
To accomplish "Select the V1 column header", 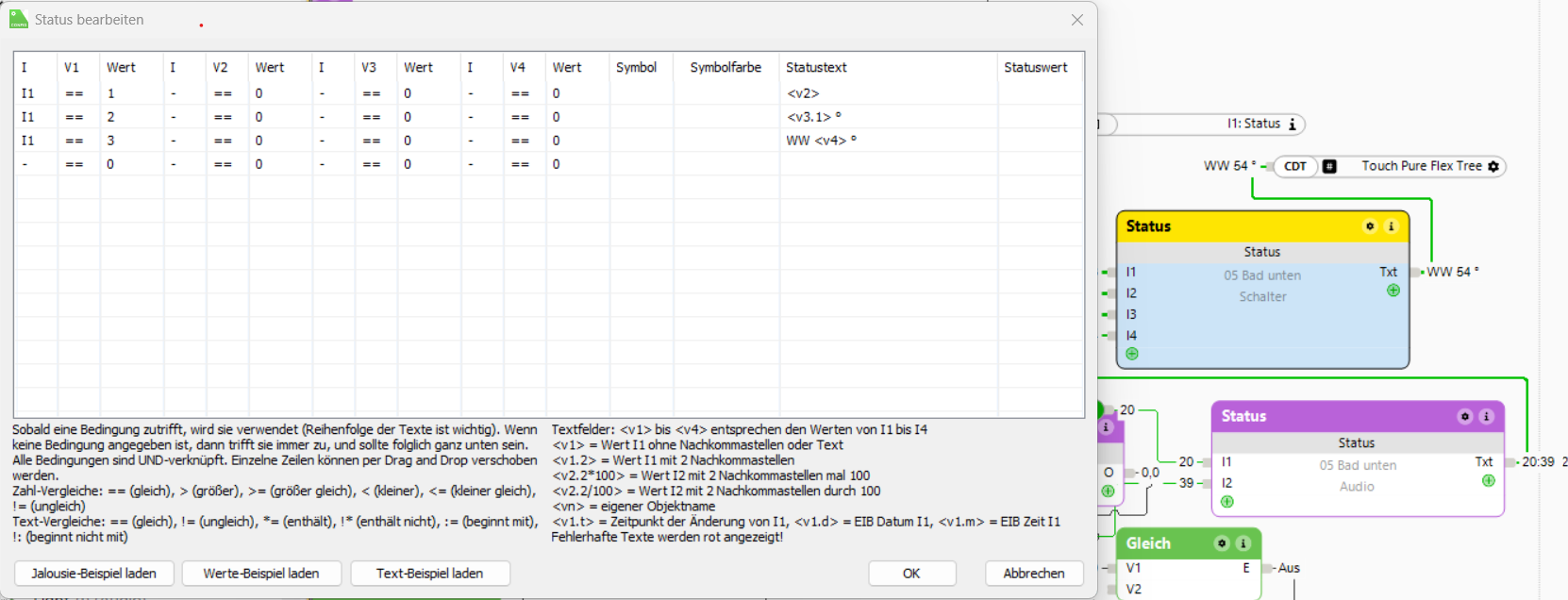I will point(72,67).
